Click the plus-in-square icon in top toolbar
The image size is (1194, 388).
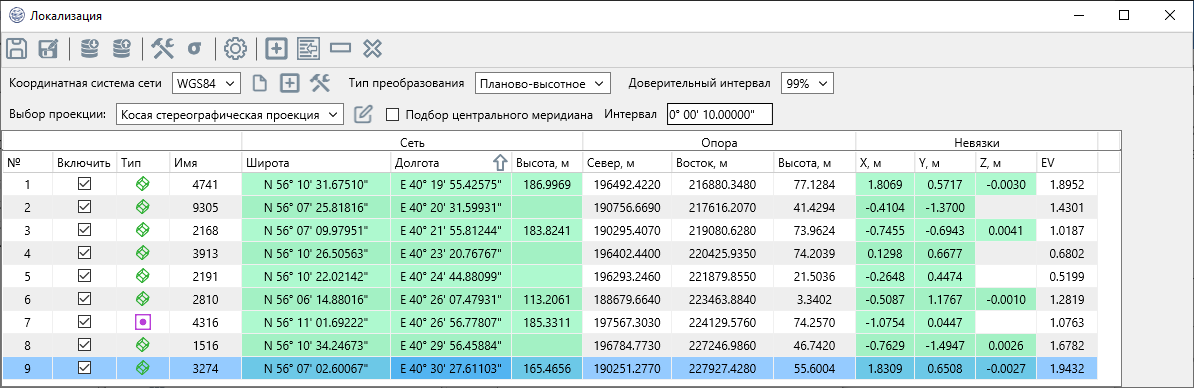point(276,49)
